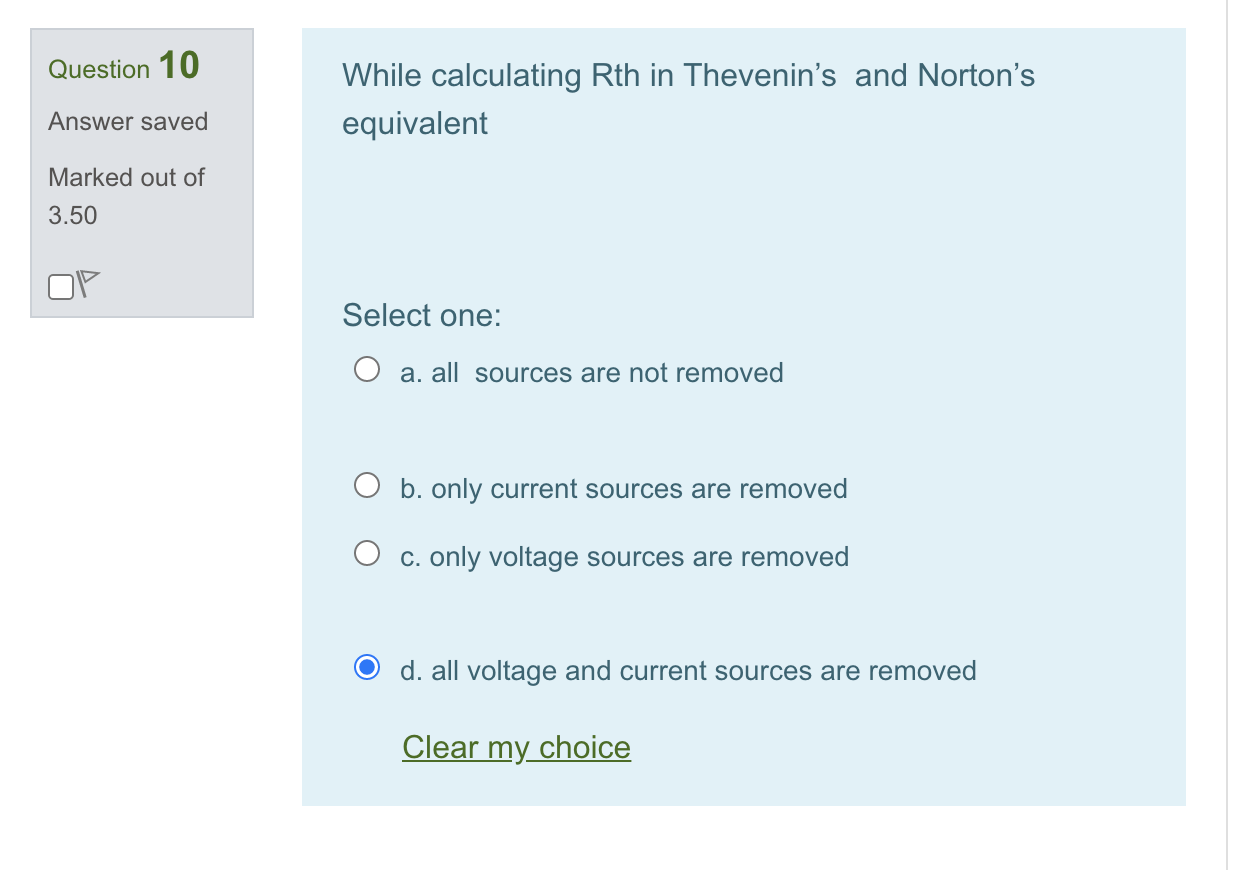
Task: Check the flag question checkbox
Action: [60, 286]
